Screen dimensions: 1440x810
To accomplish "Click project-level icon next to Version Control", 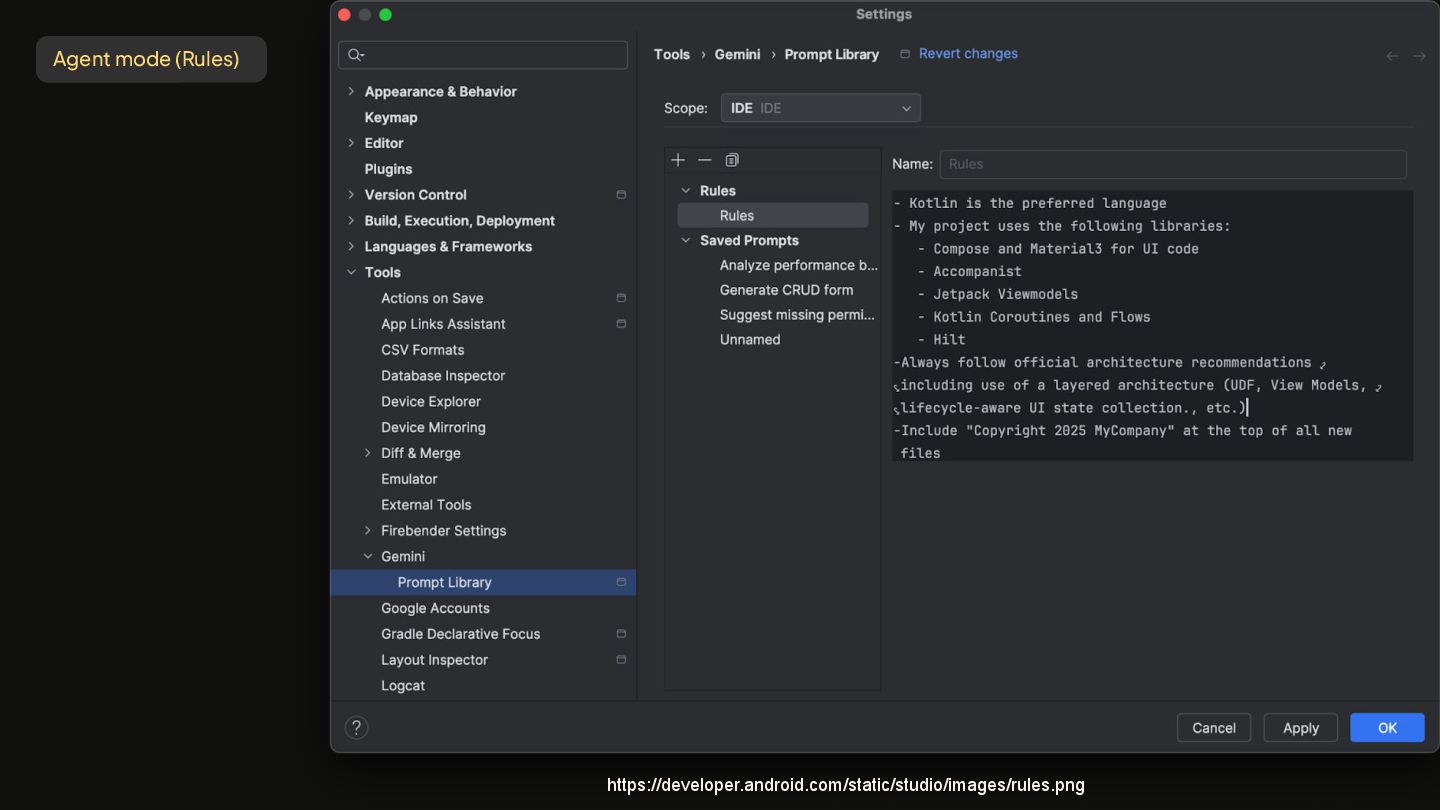I will (x=621, y=195).
